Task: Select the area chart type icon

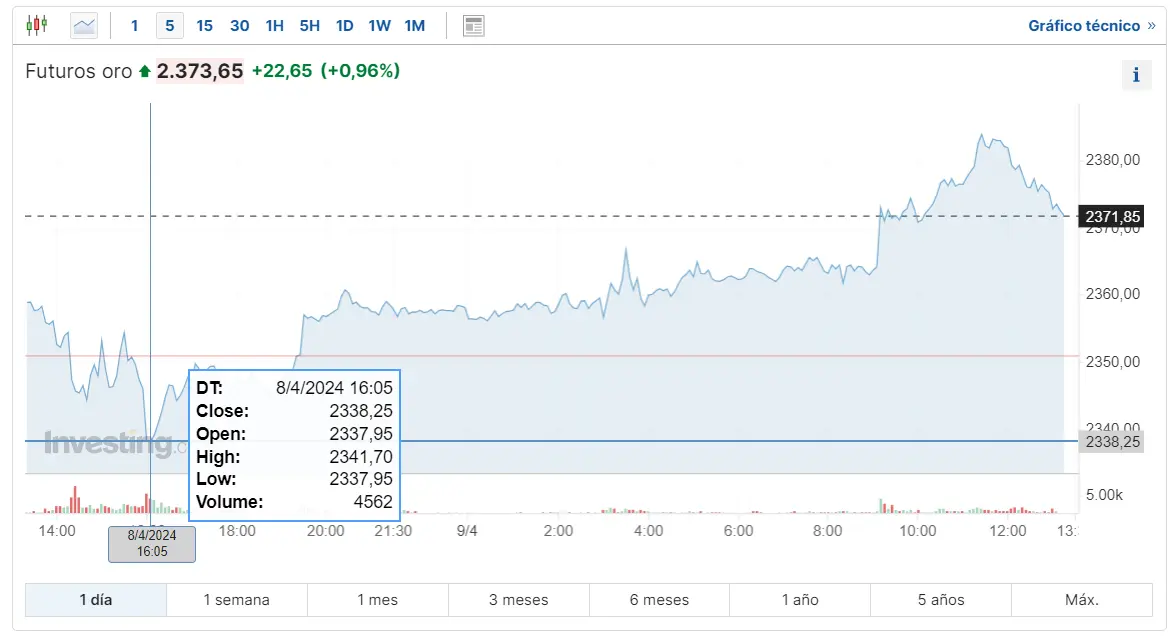Action: coord(84,25)
